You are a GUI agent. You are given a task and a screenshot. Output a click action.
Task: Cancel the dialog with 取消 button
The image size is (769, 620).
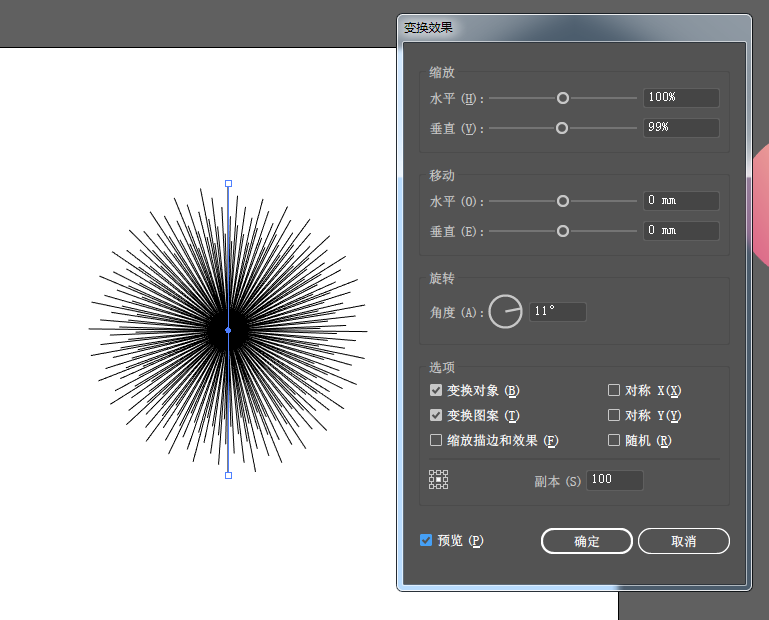684,541
